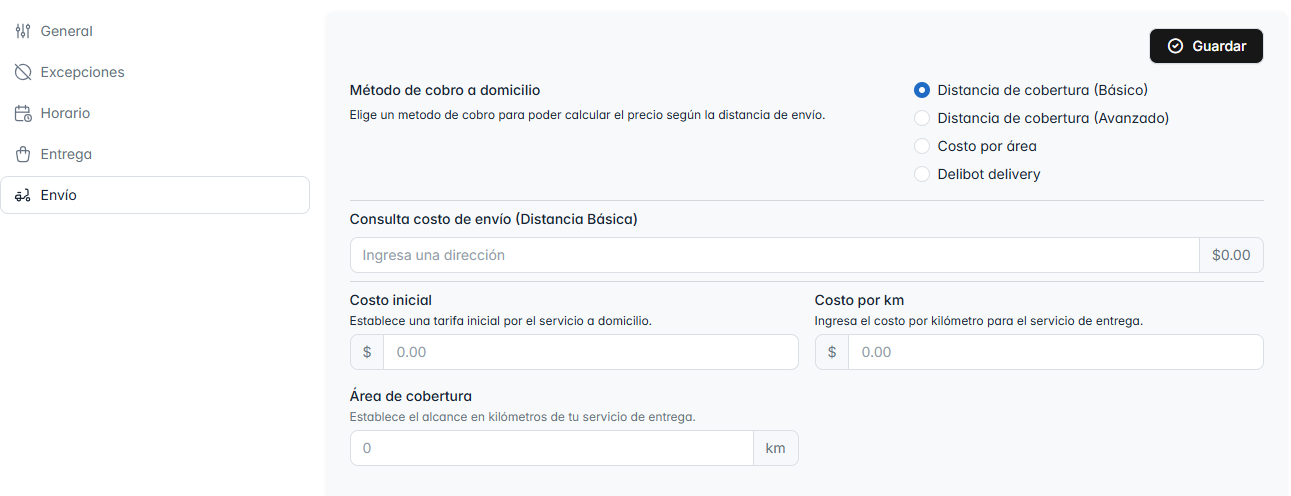This screenshot has height=496, width=1291.
Task: Click the $0.00 shipping cost result
Action: (x=1231, y=255)
